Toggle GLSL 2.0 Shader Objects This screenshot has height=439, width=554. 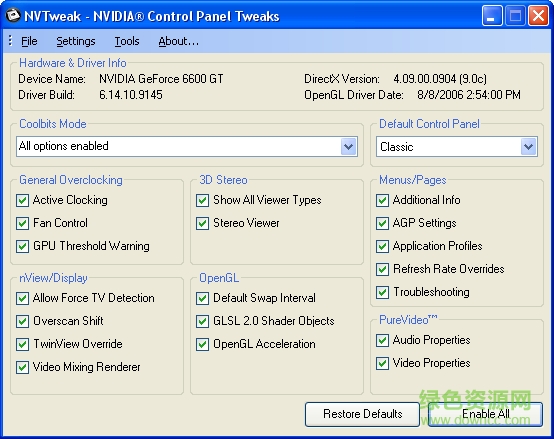pyautogui.click(x=202, y=321)
